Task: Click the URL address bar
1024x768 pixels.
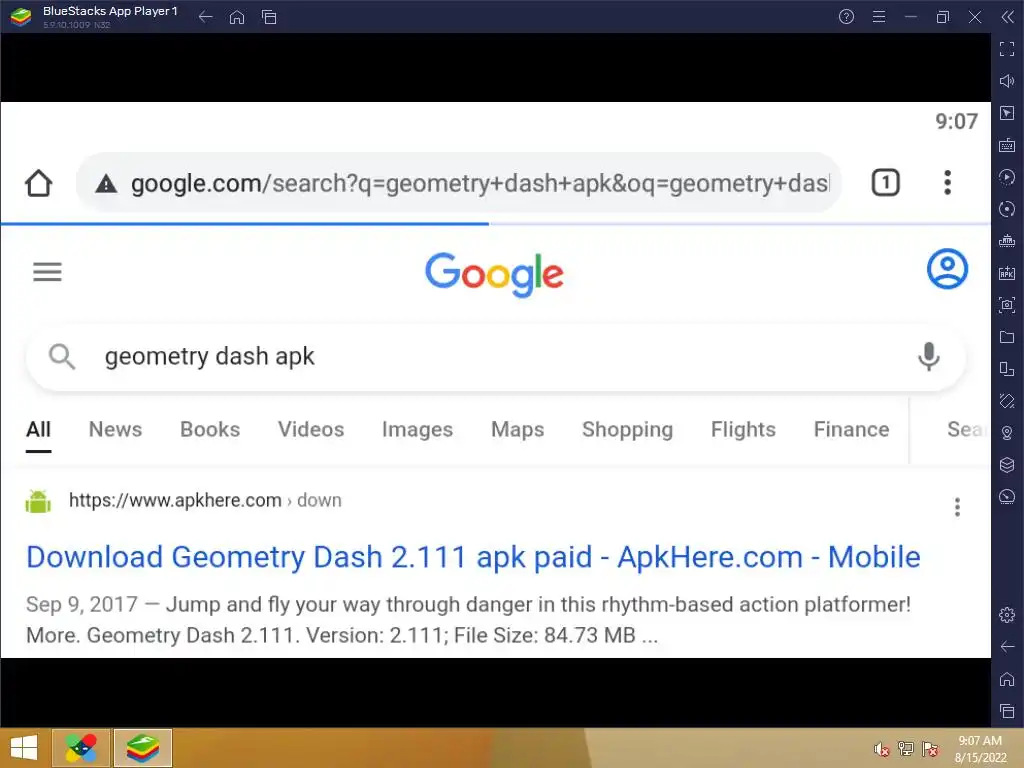Action: pos(458,183)
